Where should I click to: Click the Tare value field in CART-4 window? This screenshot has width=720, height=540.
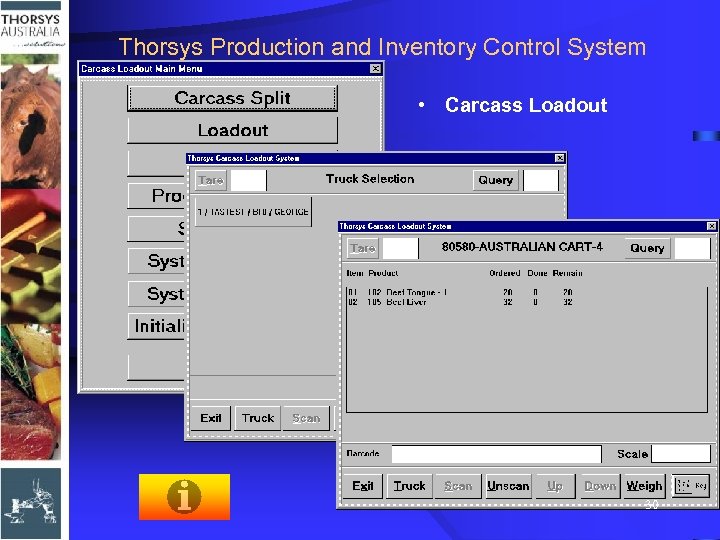400,248
